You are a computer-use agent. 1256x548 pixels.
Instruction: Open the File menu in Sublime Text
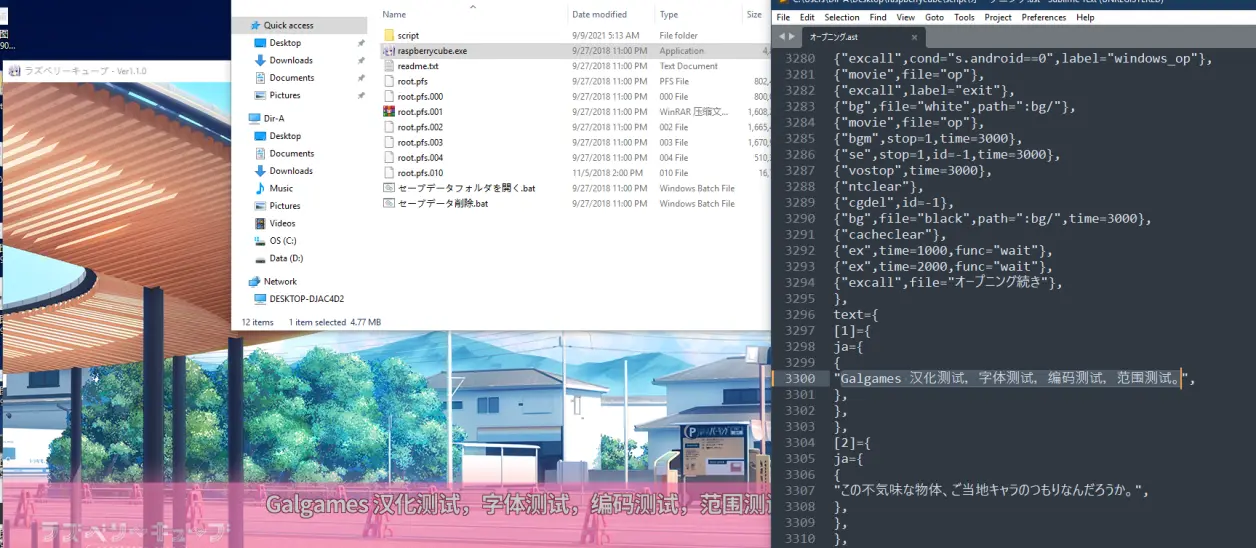tap(783, 17)
